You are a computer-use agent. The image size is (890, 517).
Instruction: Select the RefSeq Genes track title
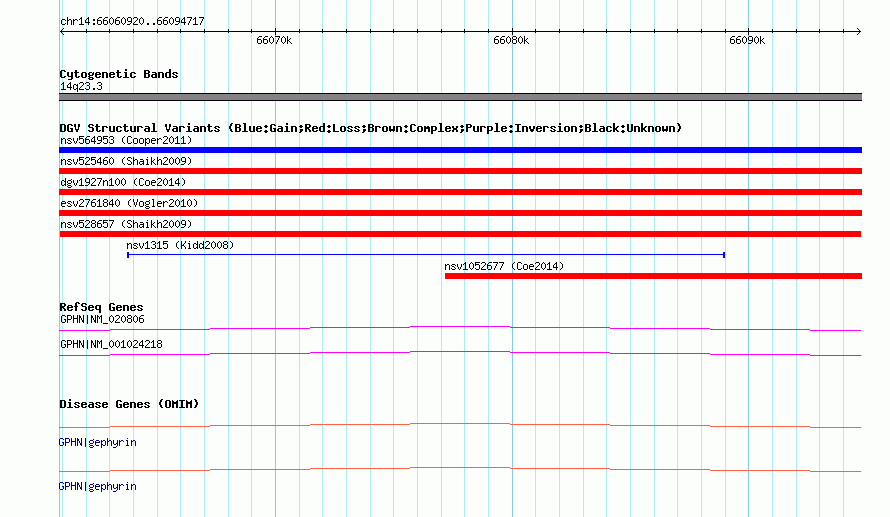(x=101, y=307)
